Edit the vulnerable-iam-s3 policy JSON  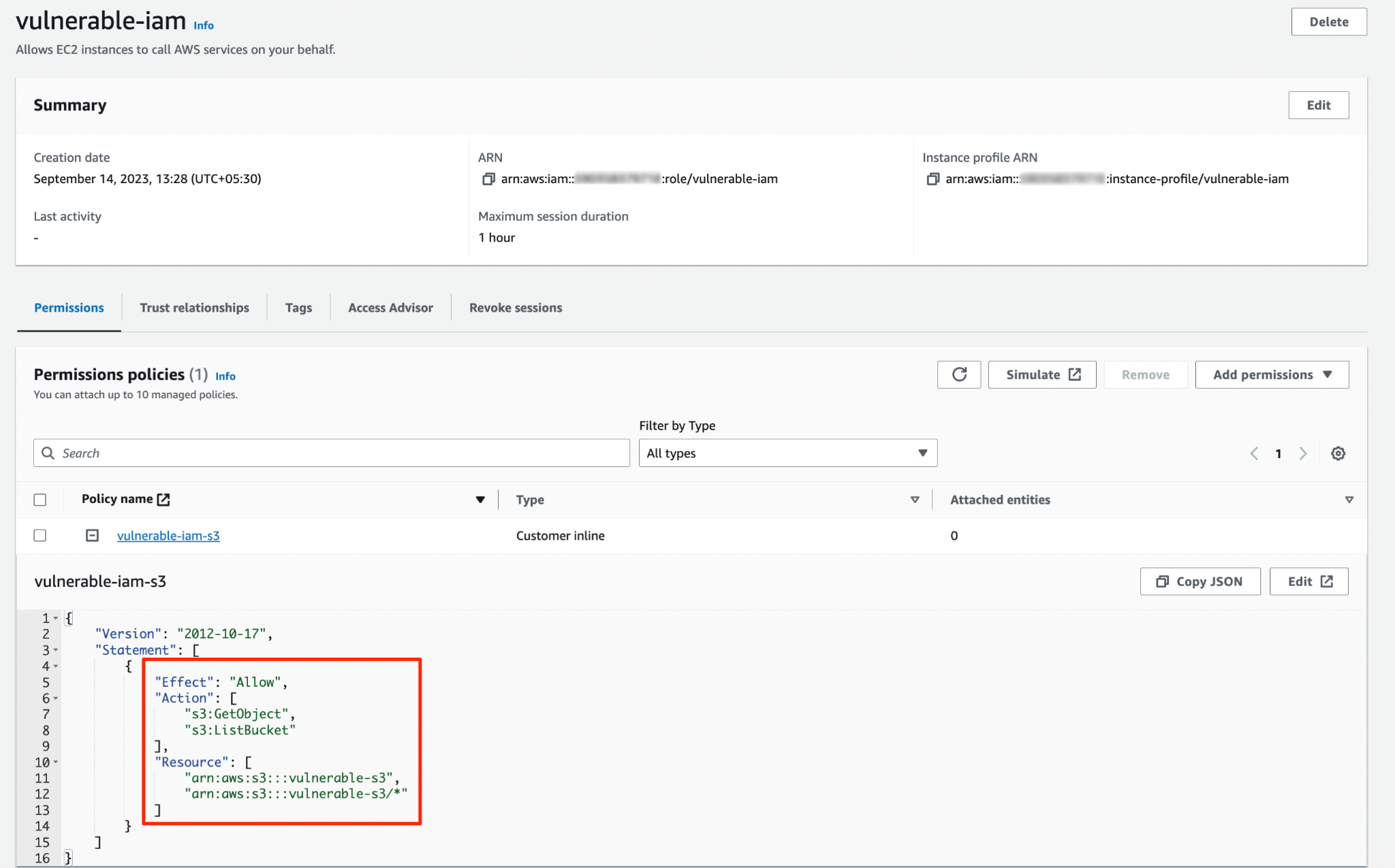click(1308, 581)
